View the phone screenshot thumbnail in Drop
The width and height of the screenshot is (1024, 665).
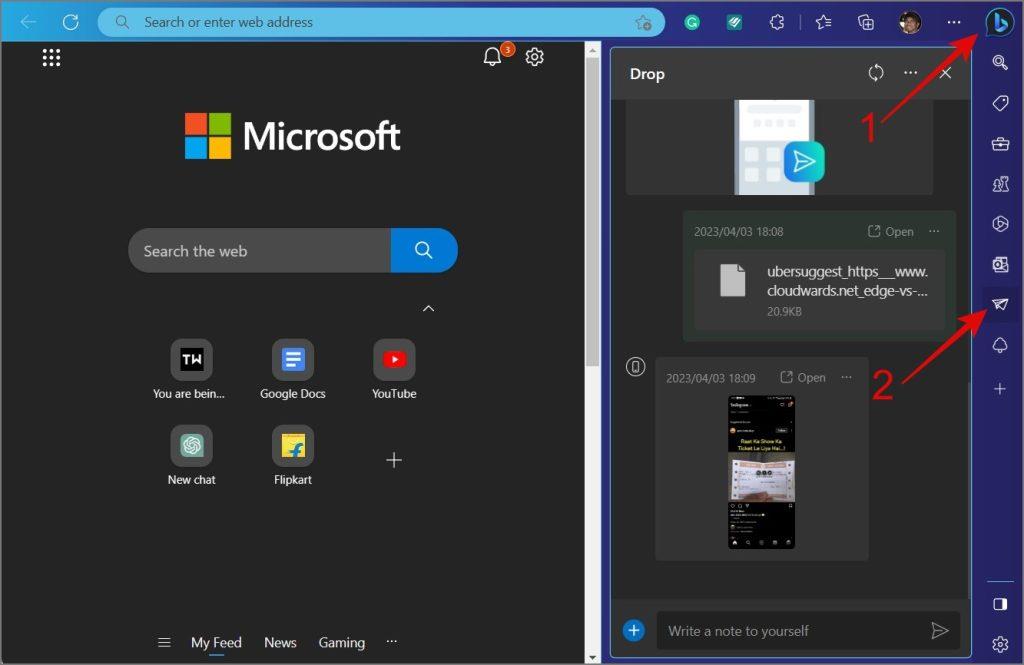click(x=761, y=472)
